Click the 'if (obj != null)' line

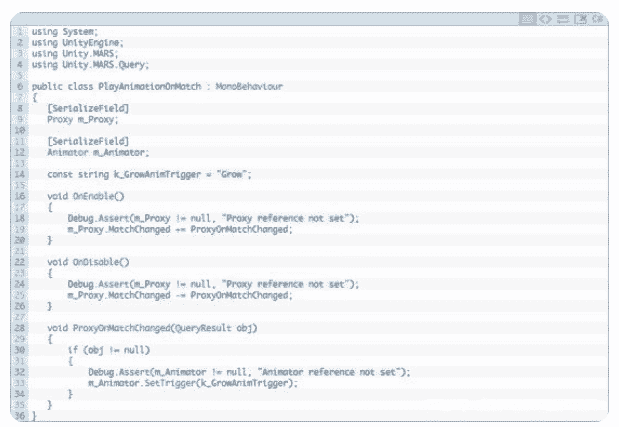[x=109, y=350]
